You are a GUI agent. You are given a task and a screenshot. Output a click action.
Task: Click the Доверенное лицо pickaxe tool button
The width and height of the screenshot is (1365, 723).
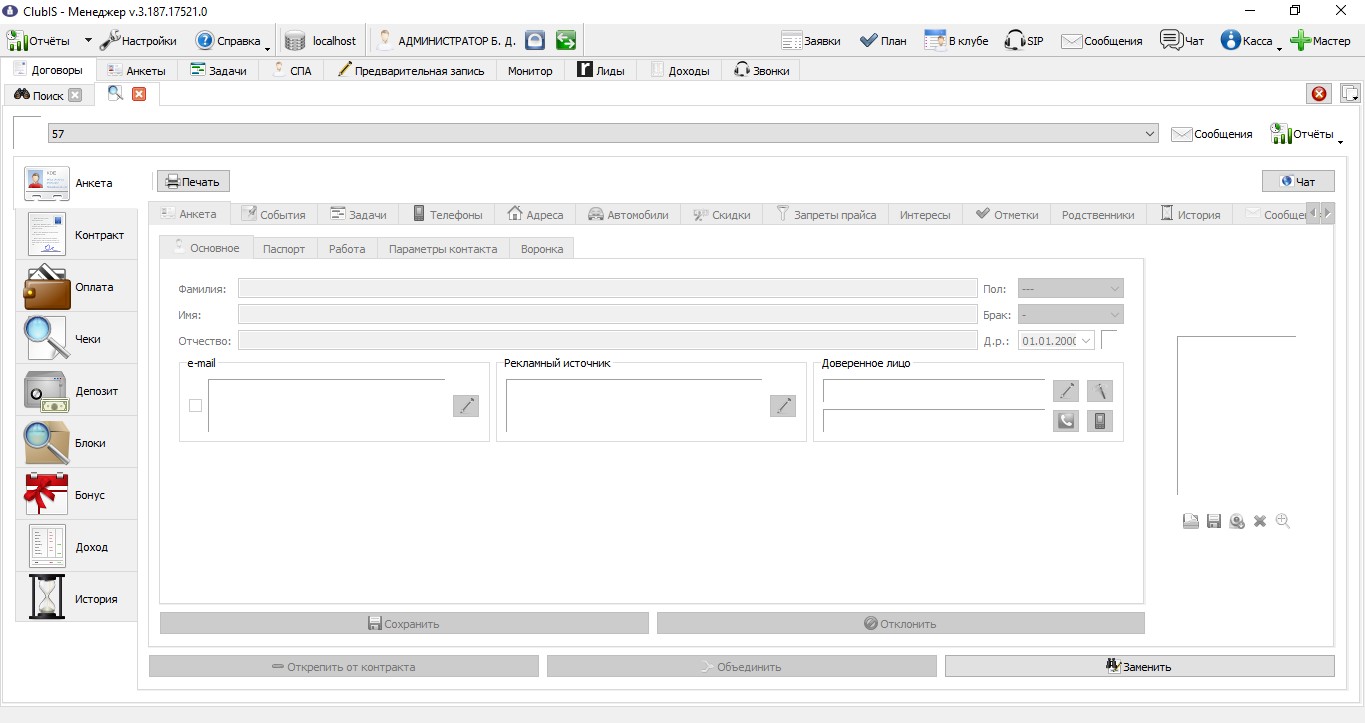[x=1100, y=390]
